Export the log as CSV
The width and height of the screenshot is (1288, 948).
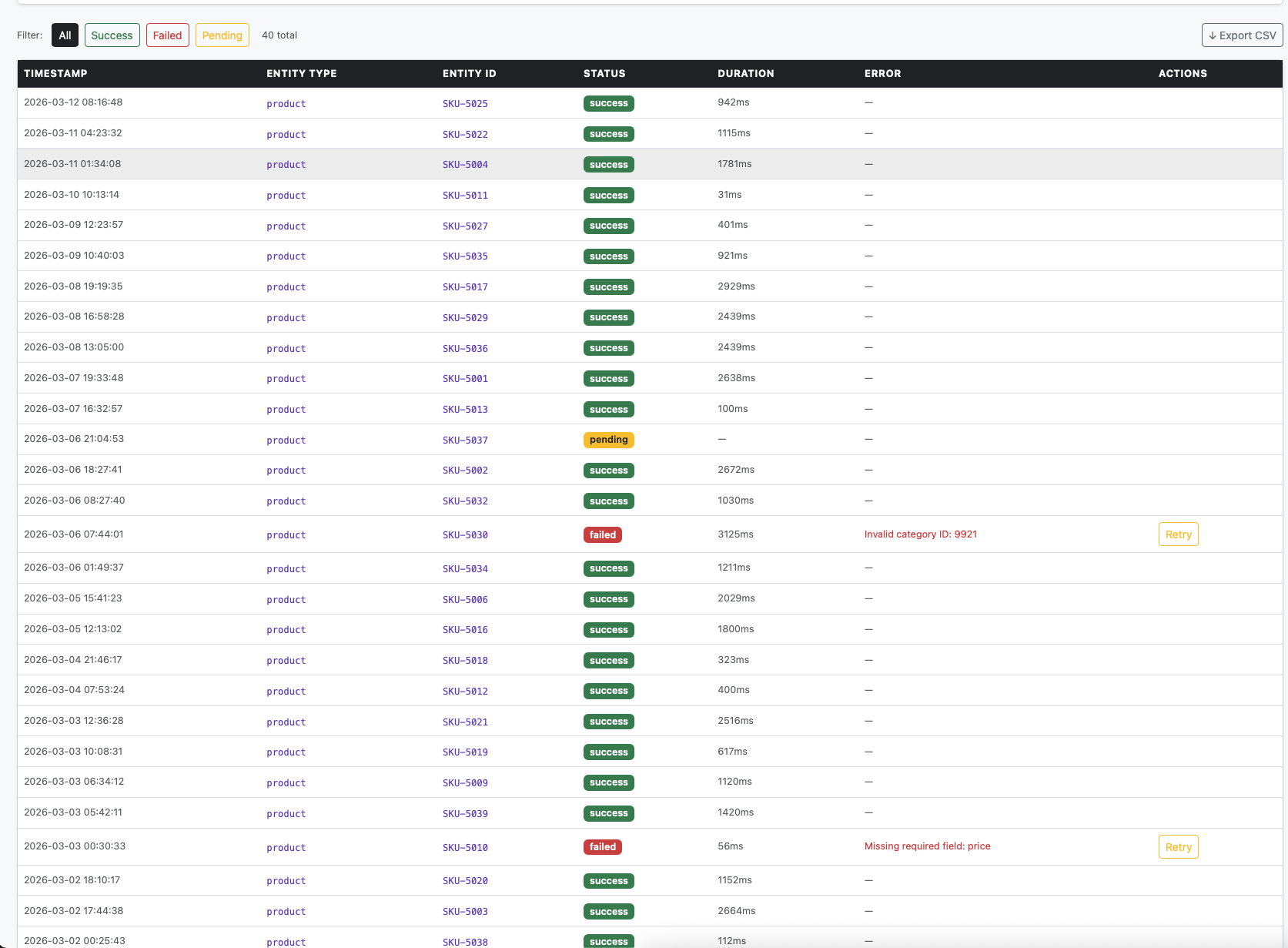pyautogui.click(x=1242, y=35)
